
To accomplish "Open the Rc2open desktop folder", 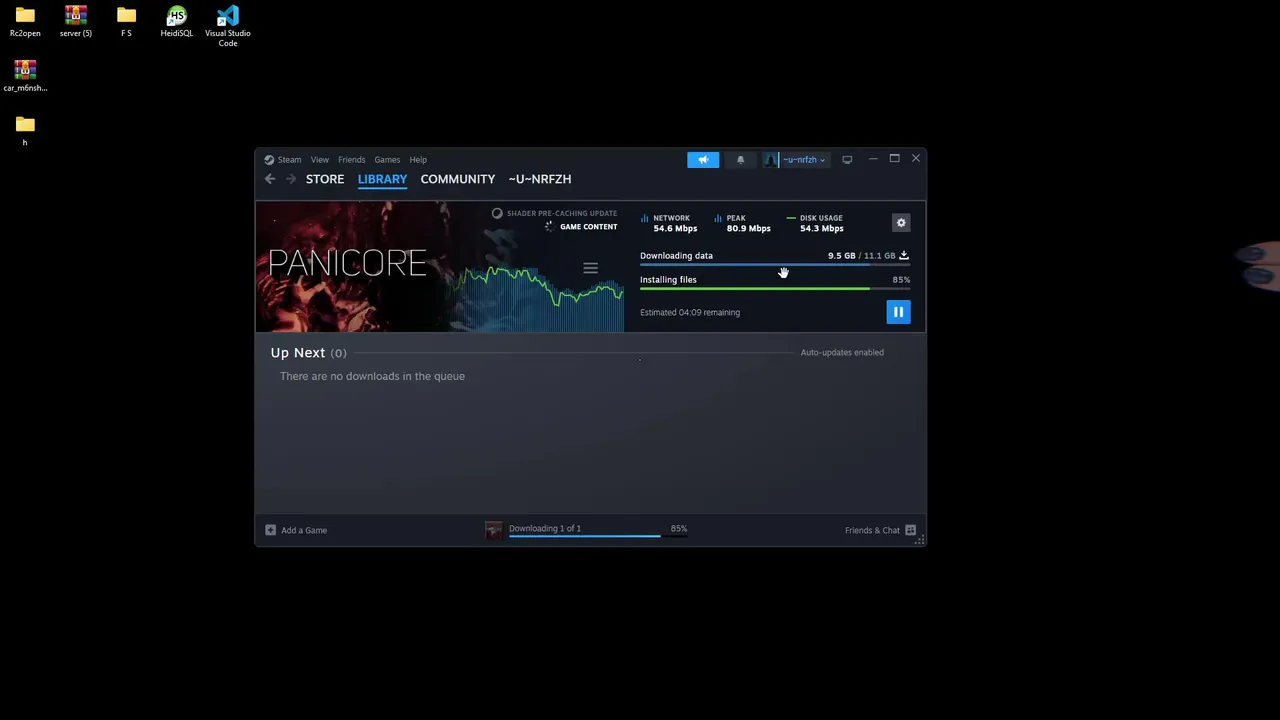I will point(25,22).
